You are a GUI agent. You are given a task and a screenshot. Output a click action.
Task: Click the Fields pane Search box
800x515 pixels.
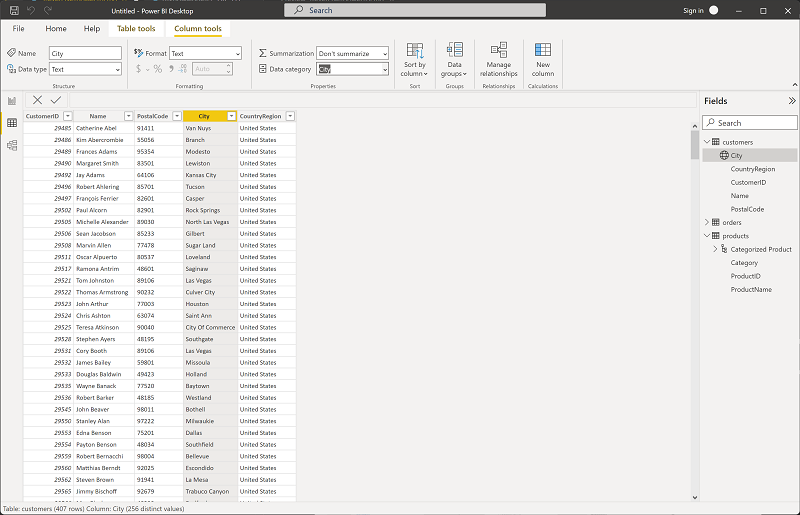coord(749,122)
